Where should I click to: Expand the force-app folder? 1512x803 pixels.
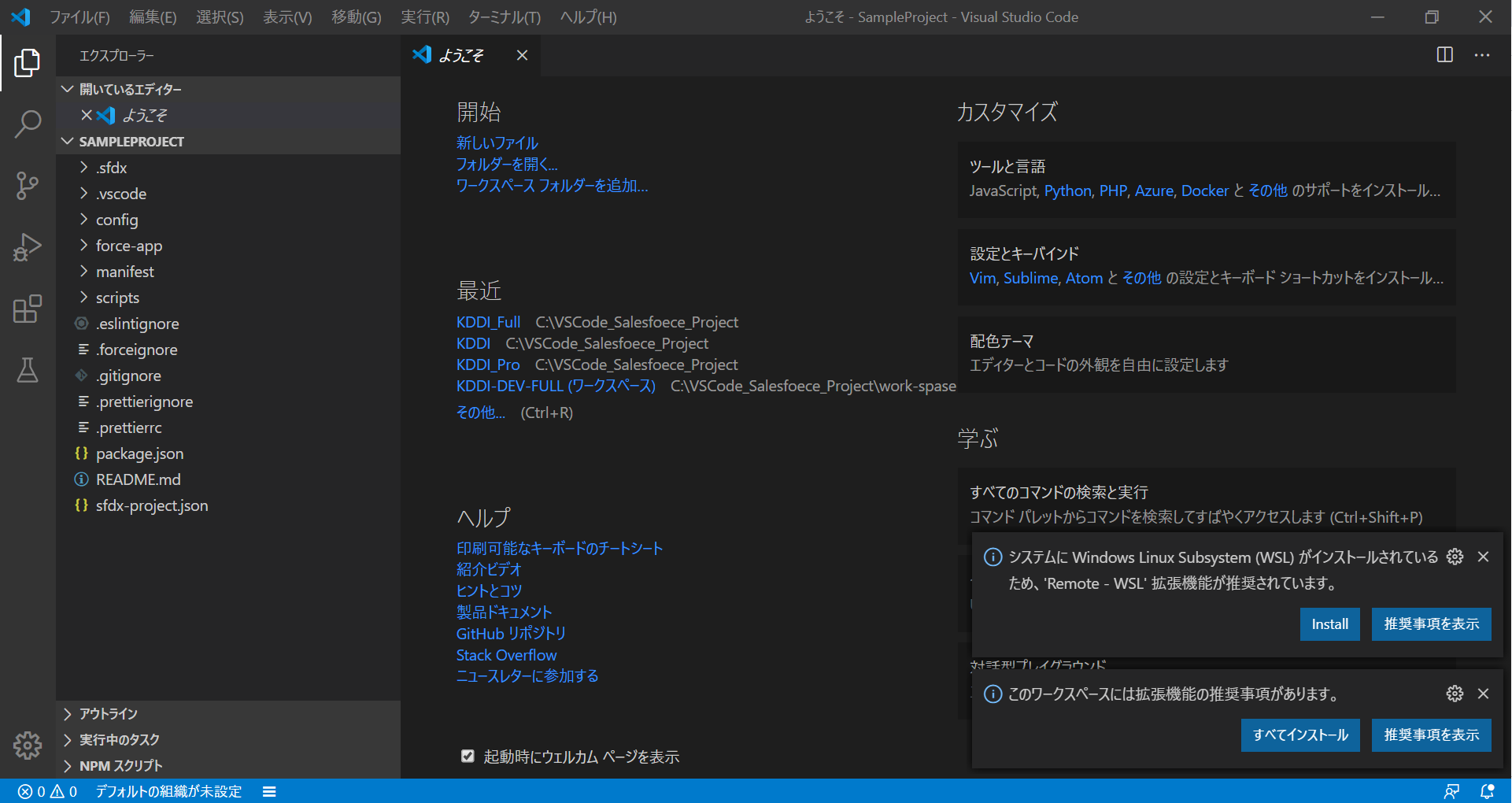tap(228, 246)
